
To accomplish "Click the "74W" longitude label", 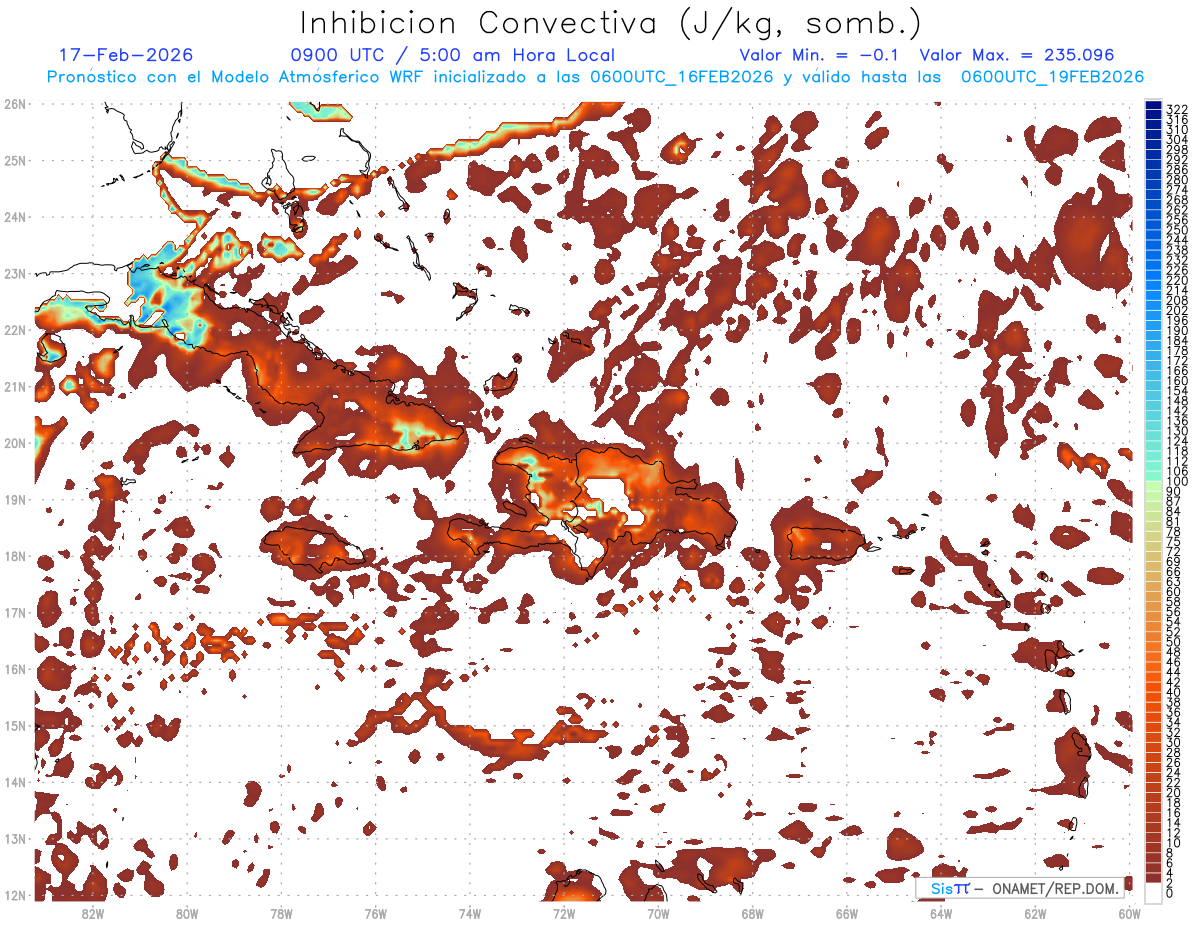I will [469, 913].
